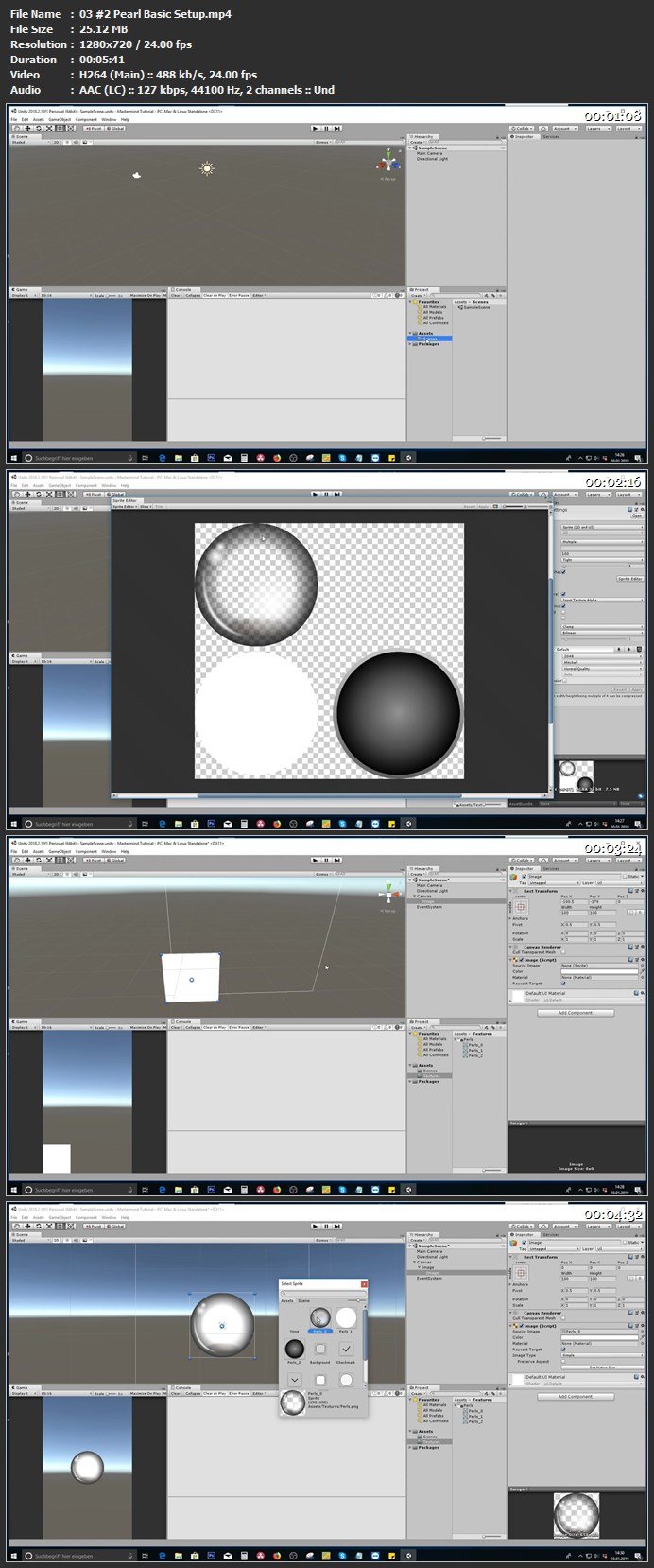Click the camera gizmo in 00:01:08 scene view

click(138, 174)
